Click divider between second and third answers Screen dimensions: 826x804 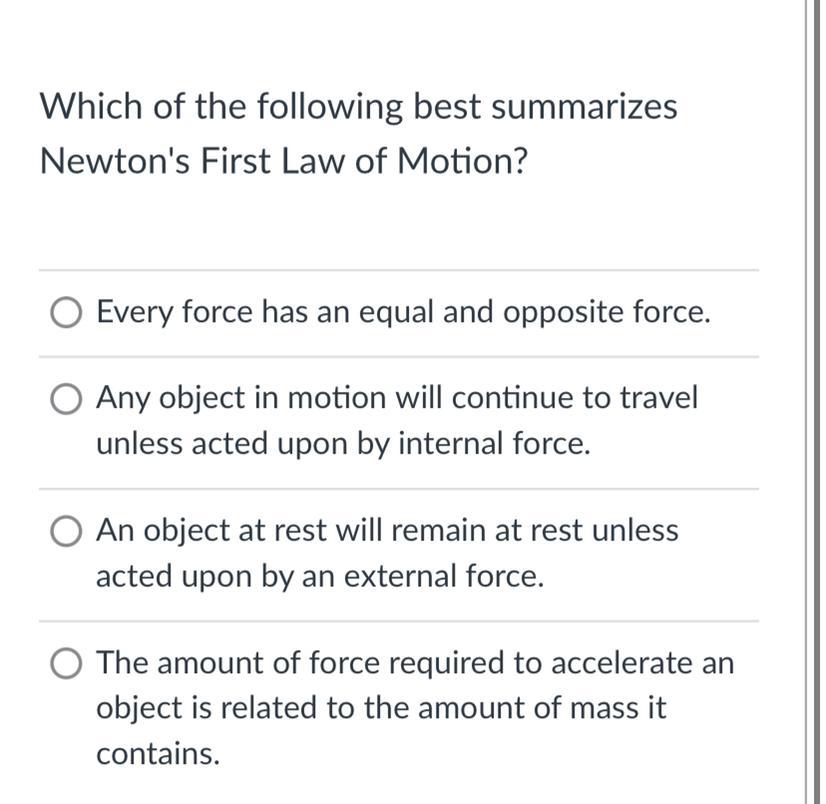point(399,489)
